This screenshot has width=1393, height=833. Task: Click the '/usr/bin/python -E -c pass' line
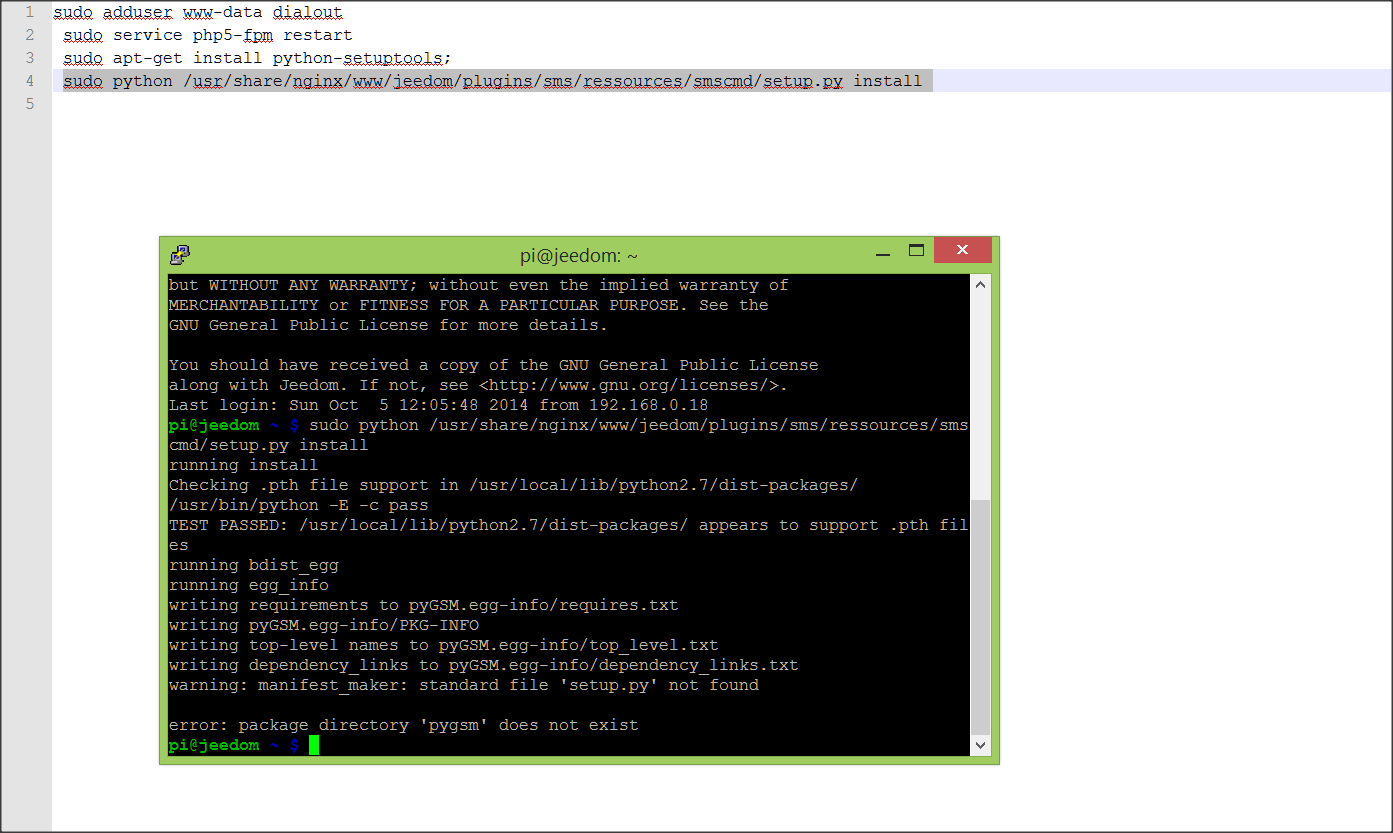click(298, 505)
